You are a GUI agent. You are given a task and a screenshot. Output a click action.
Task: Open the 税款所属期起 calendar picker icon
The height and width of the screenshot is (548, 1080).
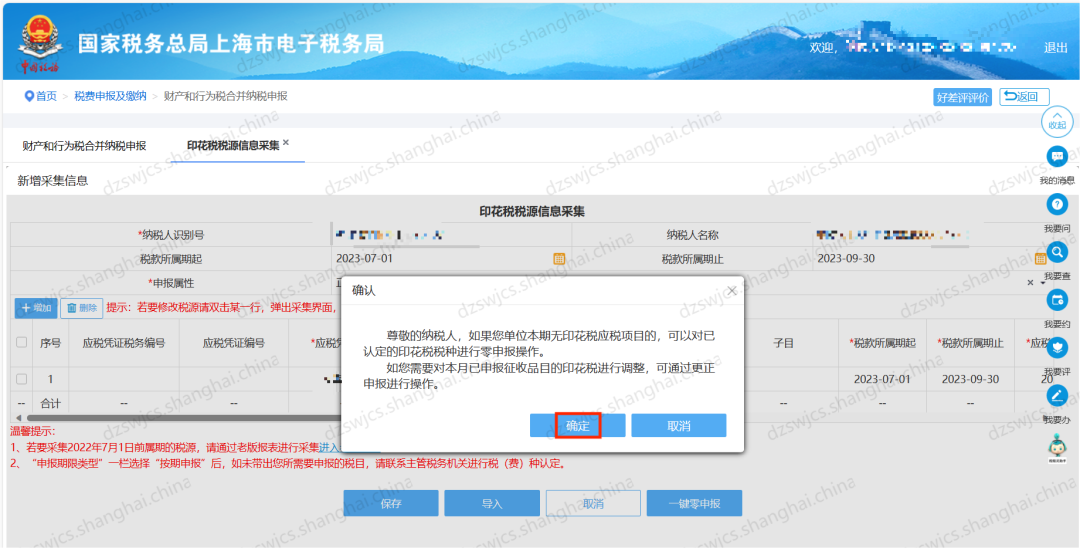coord(559,259)
